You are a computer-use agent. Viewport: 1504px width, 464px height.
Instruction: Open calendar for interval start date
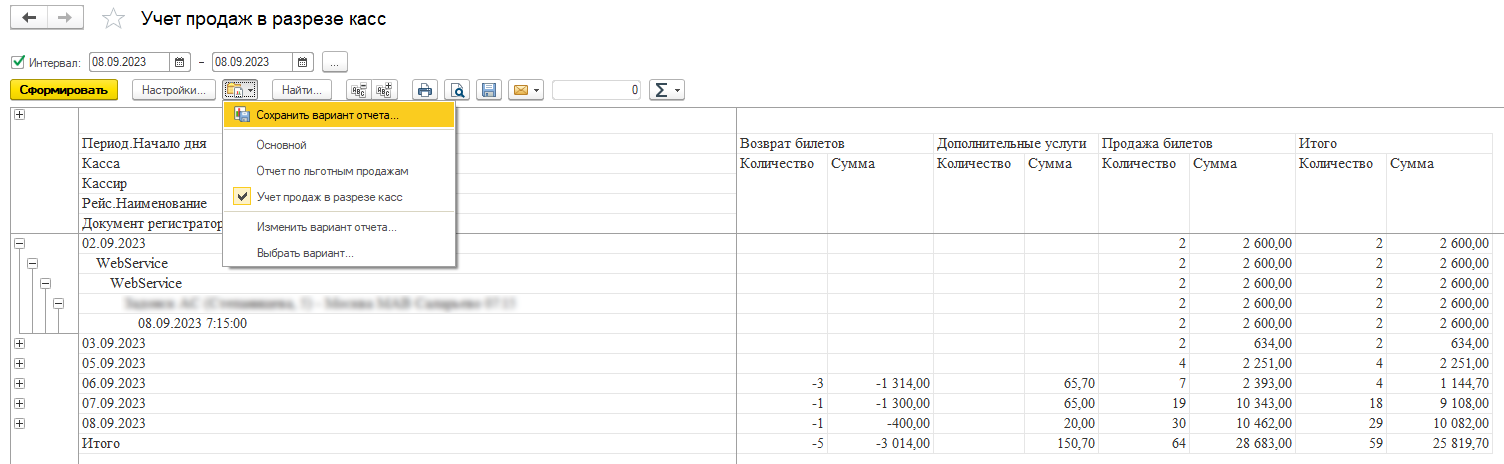point(180,62)
